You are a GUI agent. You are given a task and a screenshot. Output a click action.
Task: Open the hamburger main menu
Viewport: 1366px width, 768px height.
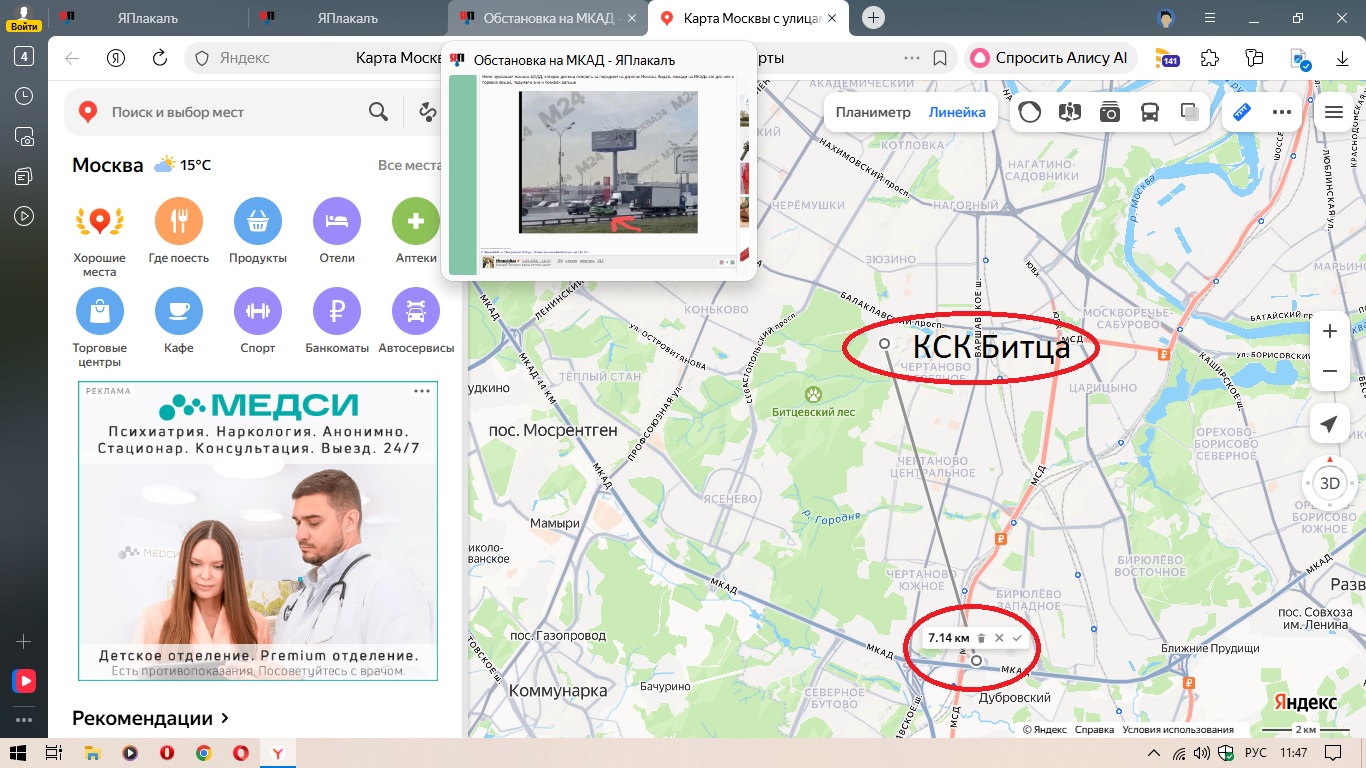(1334, 112)
